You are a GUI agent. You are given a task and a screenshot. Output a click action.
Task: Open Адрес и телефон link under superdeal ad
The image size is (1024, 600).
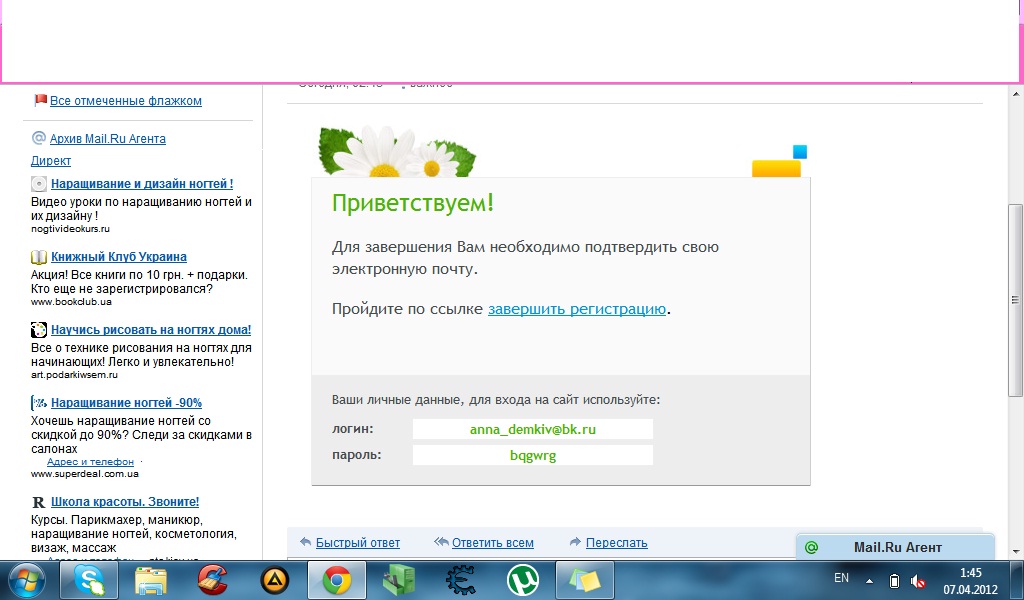(x=90, y=462)
